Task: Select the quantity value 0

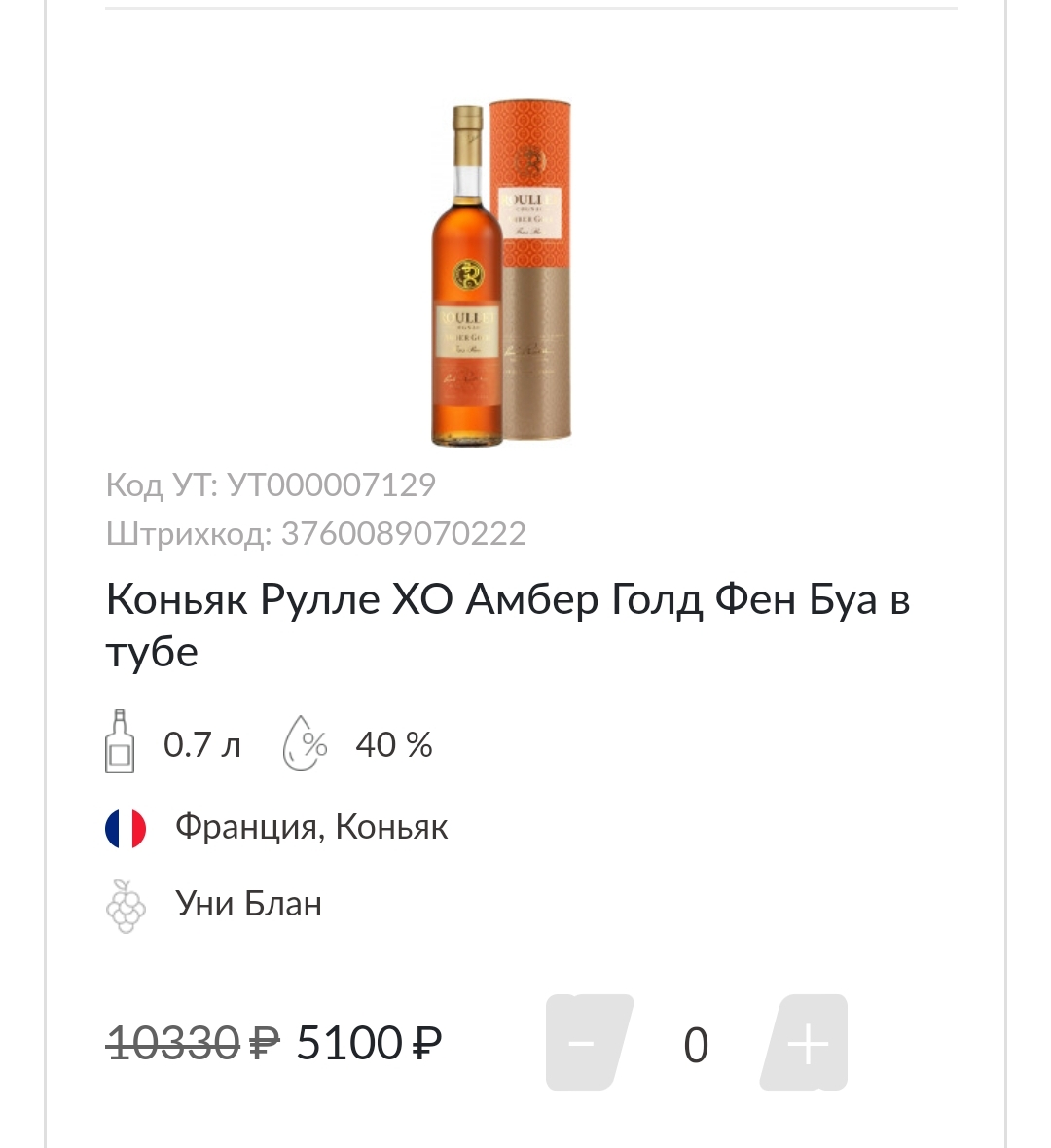Action: [696, 1046]
